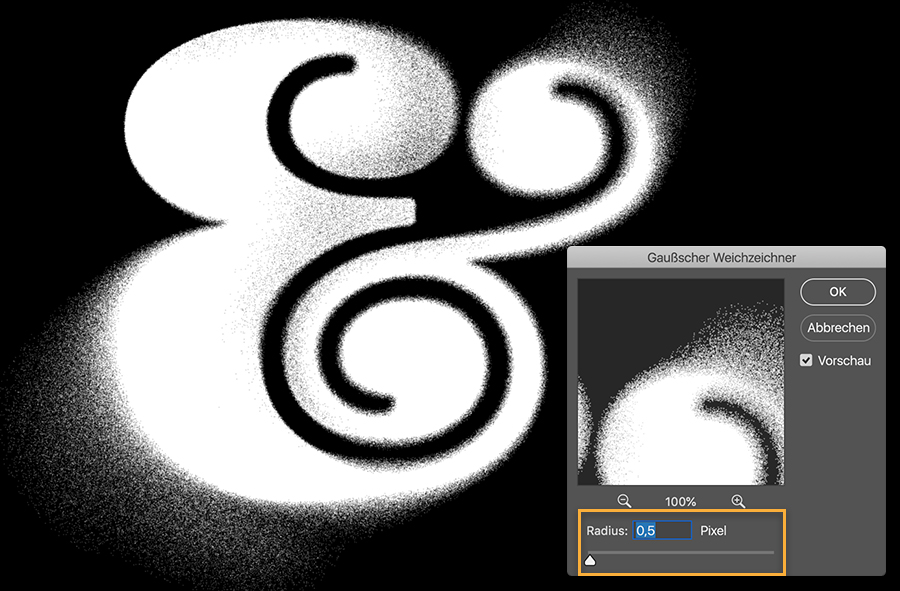Toggle the Vorschau checkbox
Screen dimensions: 900x591
806,360
